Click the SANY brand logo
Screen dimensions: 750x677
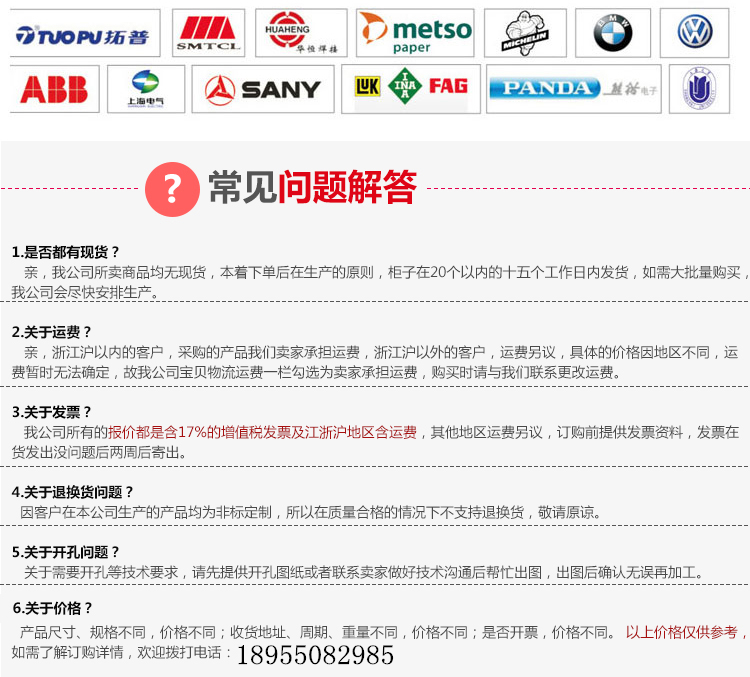(263, 89)
